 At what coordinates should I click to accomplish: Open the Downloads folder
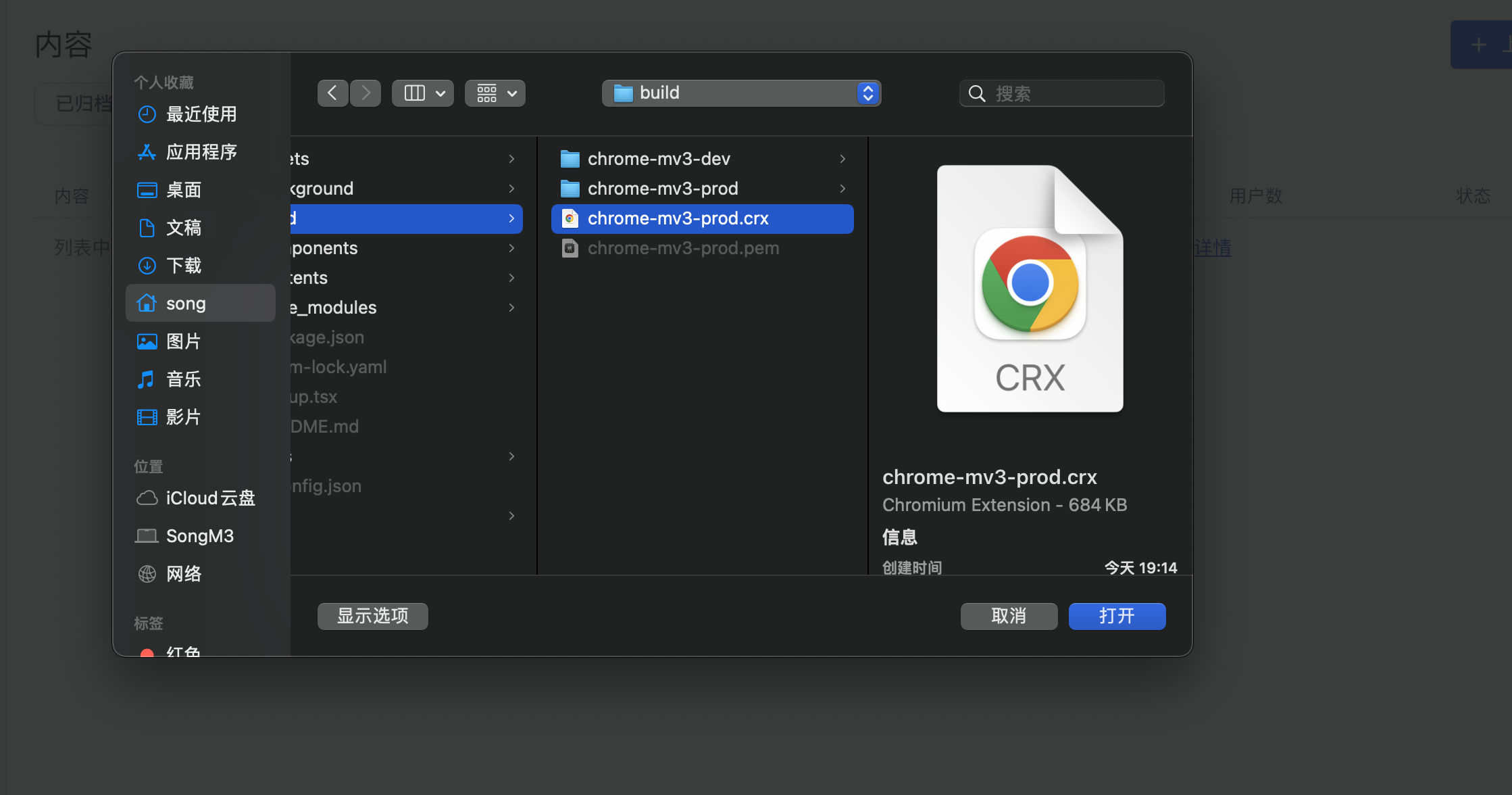183,266
